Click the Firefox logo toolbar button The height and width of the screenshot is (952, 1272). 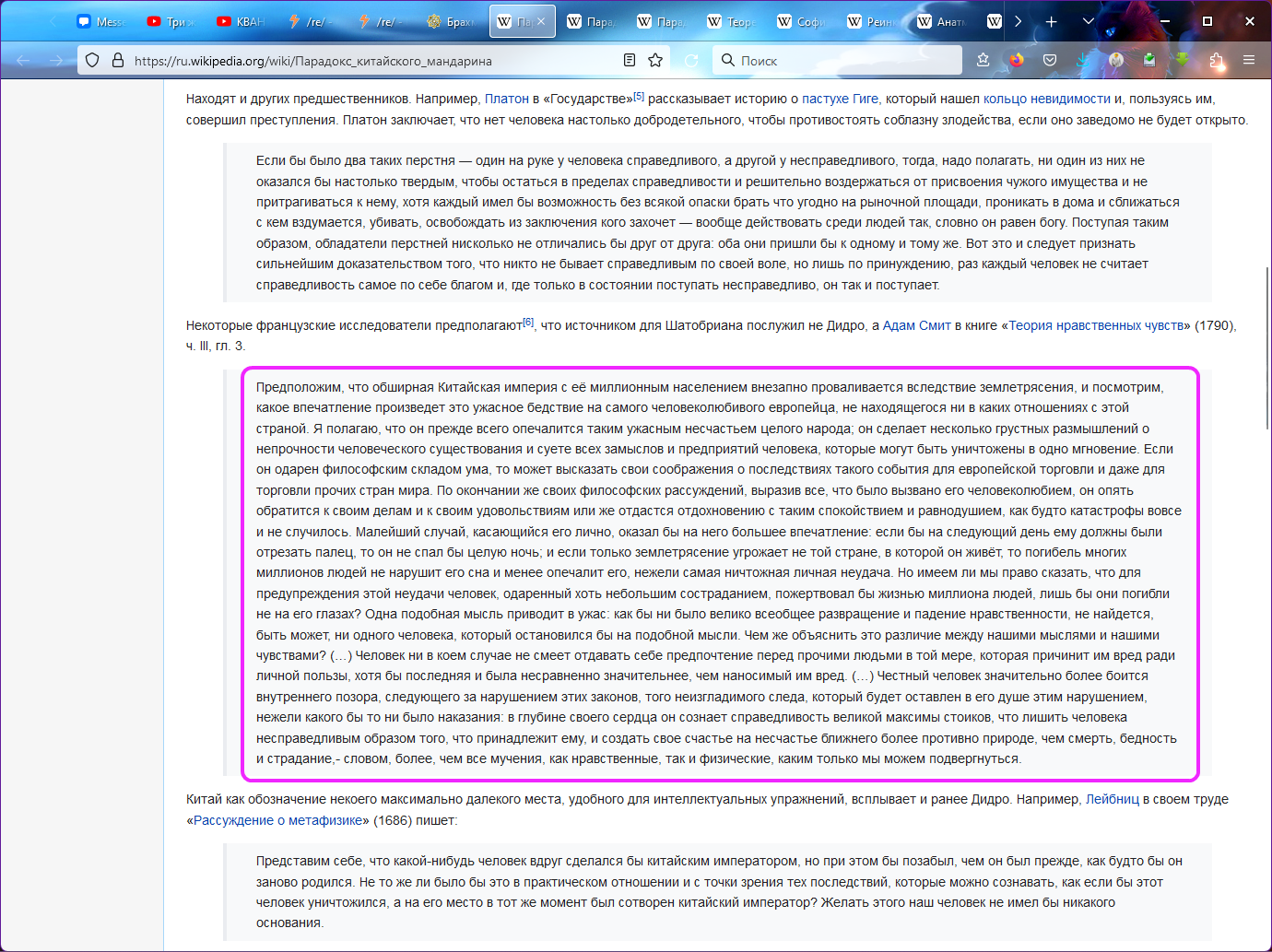(1017, 60)
